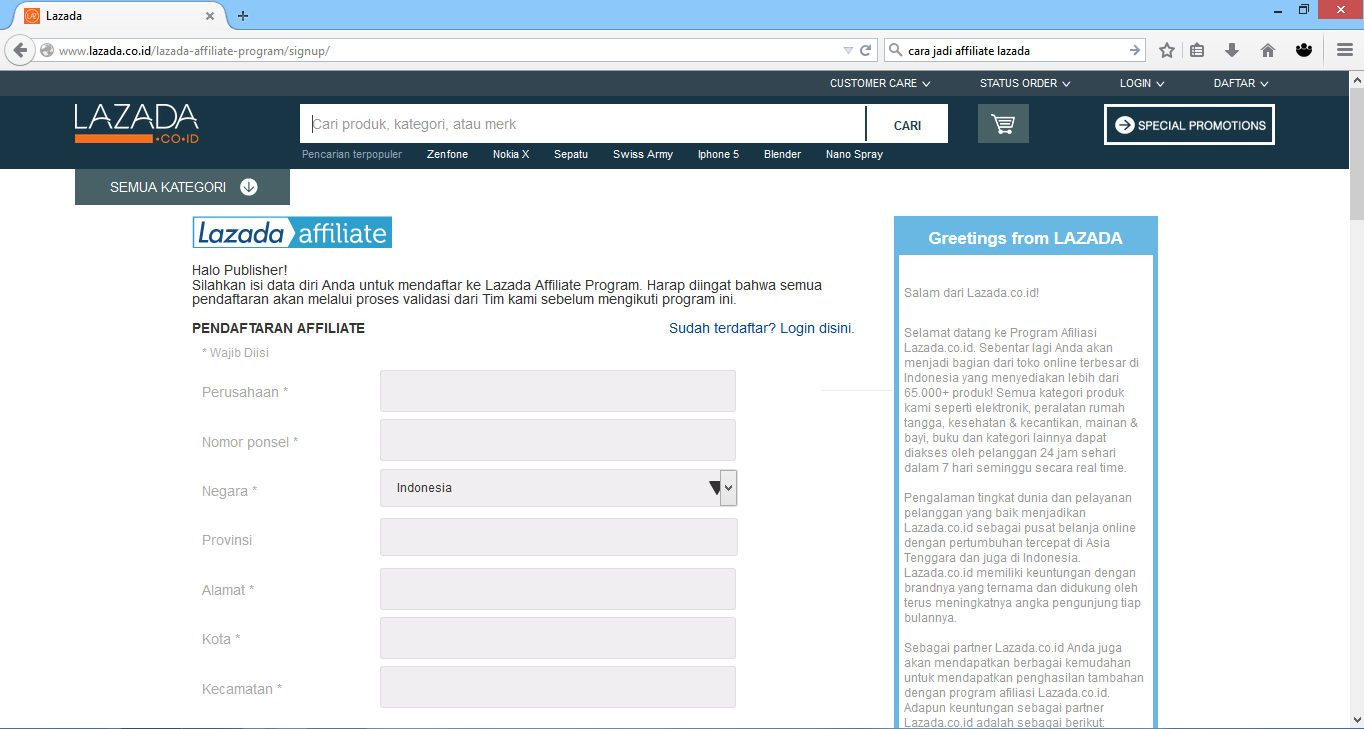Open the search engine magnifier dropdown
The height and width of the screenshot is (729, 1364).
[896, 50]
